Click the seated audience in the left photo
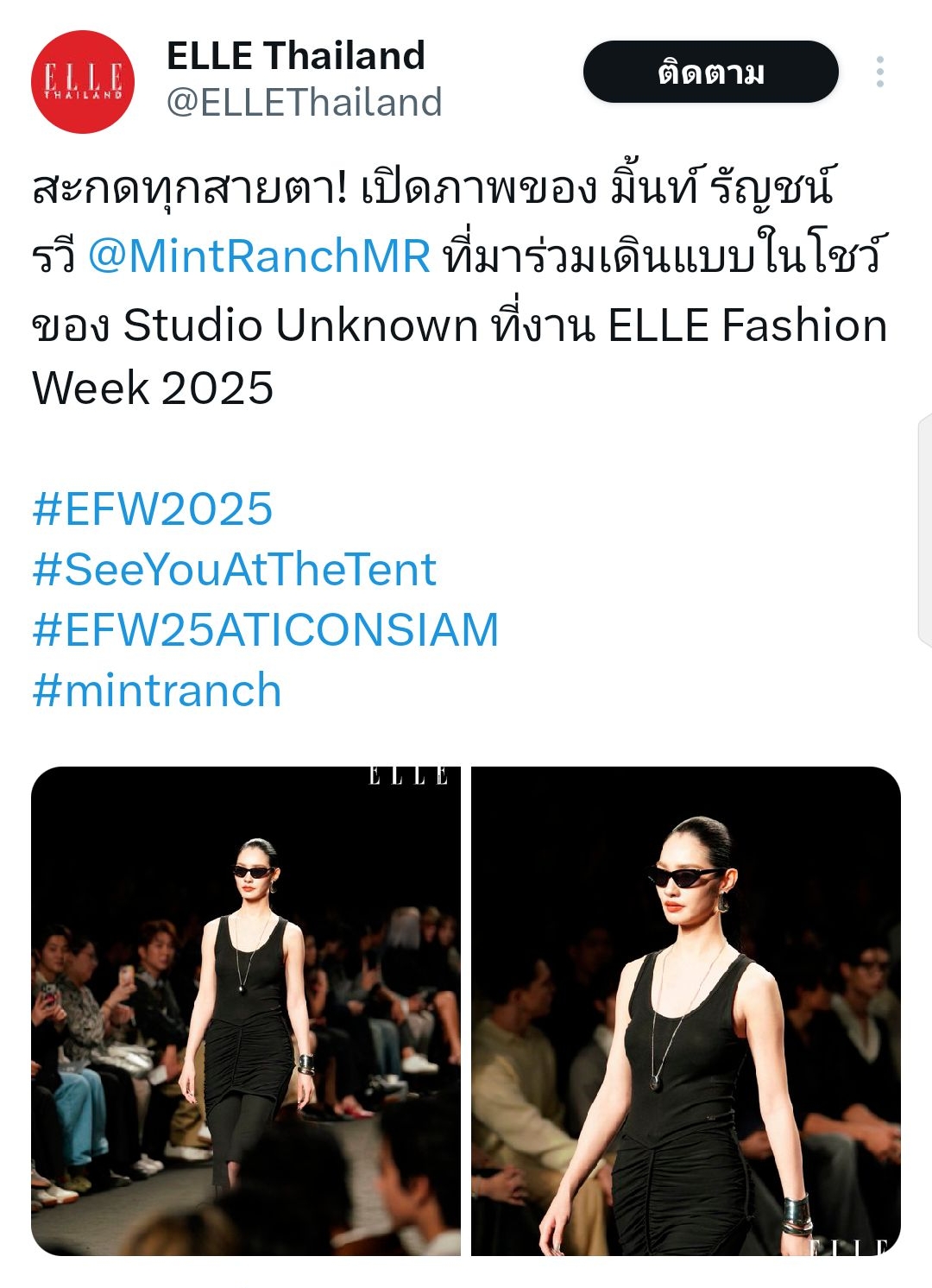Image resolution: width=932 pixels, height=1288 pixels. tap(95, 1053)
